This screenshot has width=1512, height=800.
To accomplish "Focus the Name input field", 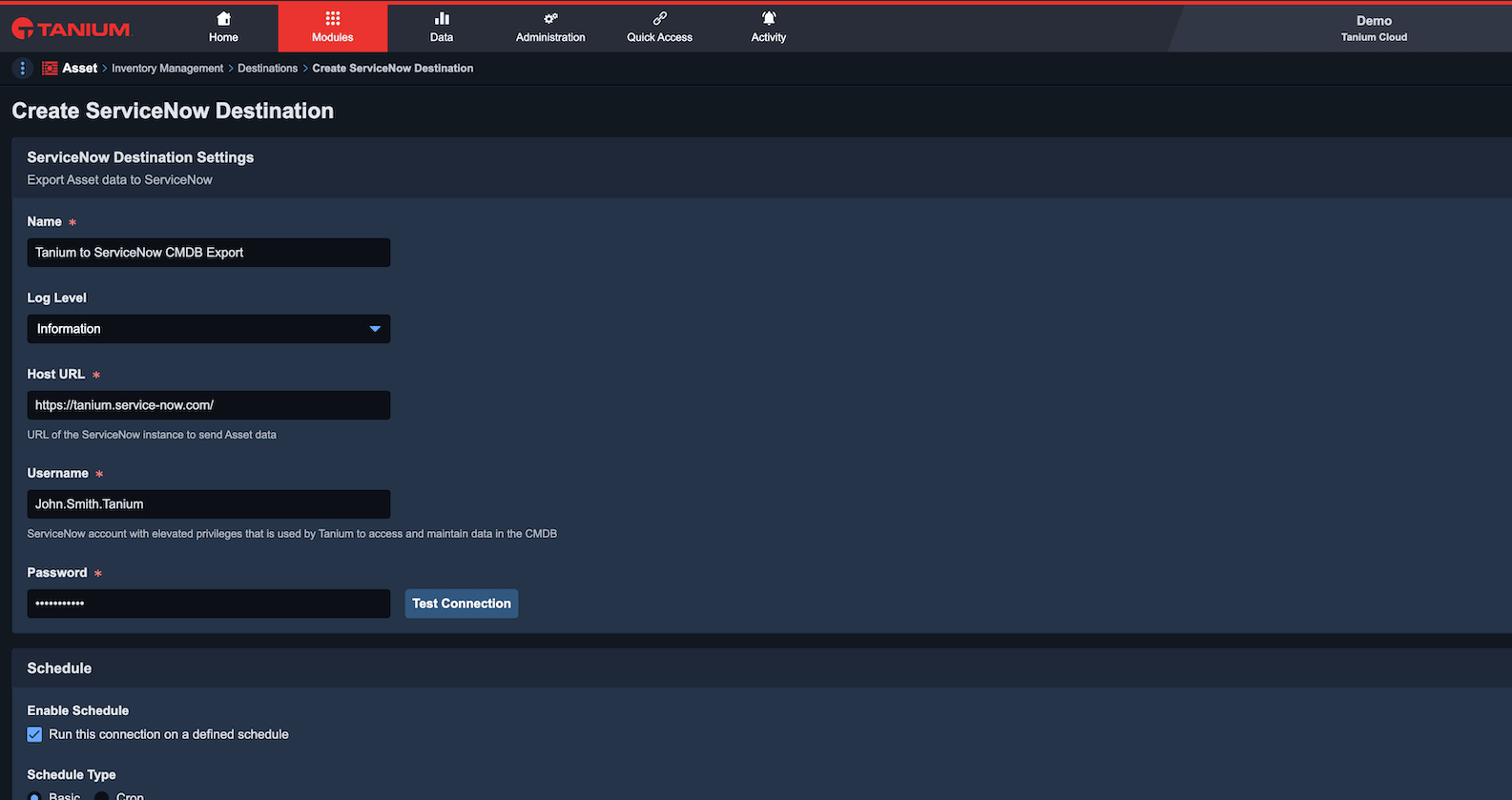I will [209, 253].
